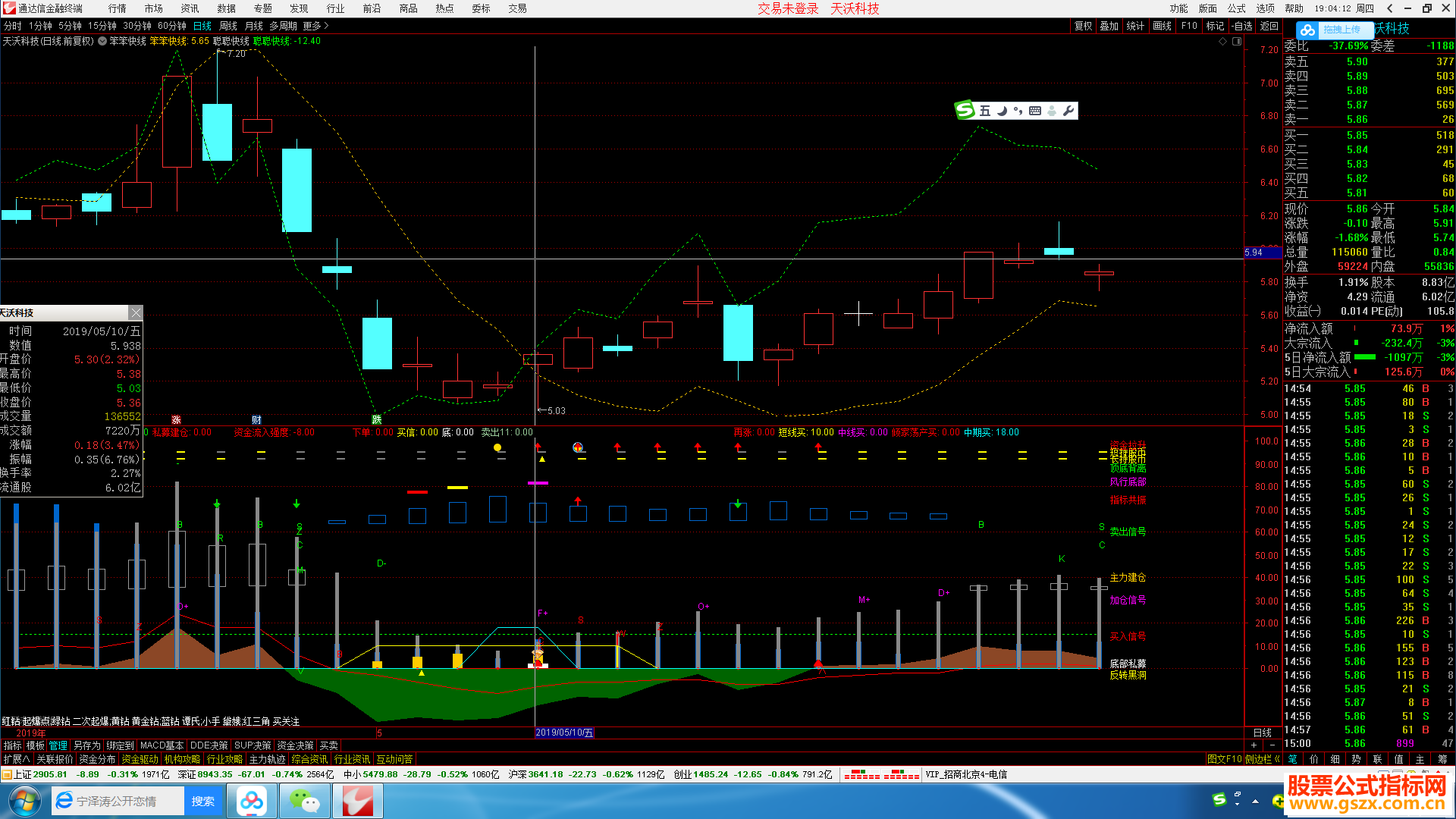1456x819 pixels.
Task: Open the 帮助 menu
Action: pos(1294,8)
